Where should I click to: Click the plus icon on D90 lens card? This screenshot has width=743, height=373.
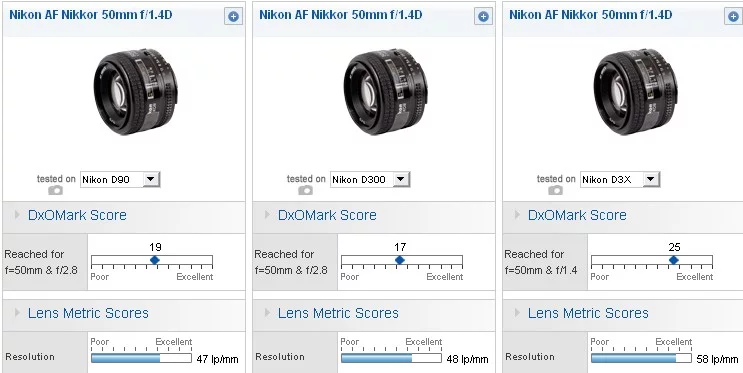click(x=233, y=17)
